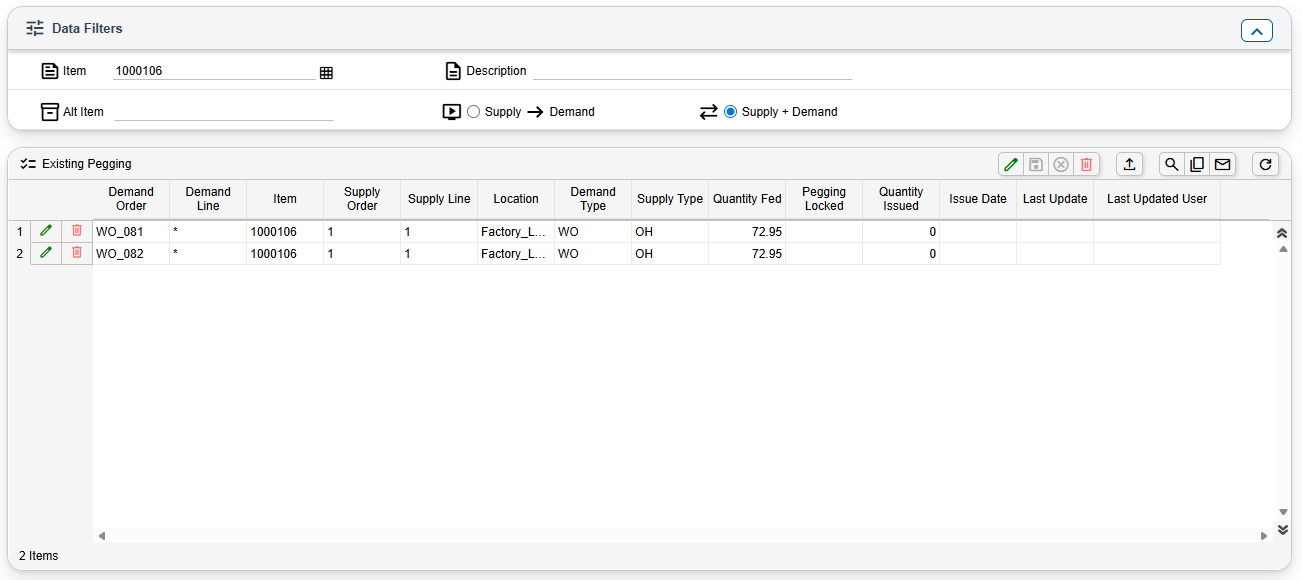Screen dimensions: 1302x580
Task: Click the horizontal scrollbar right arrow
Action: [1264, 536]
